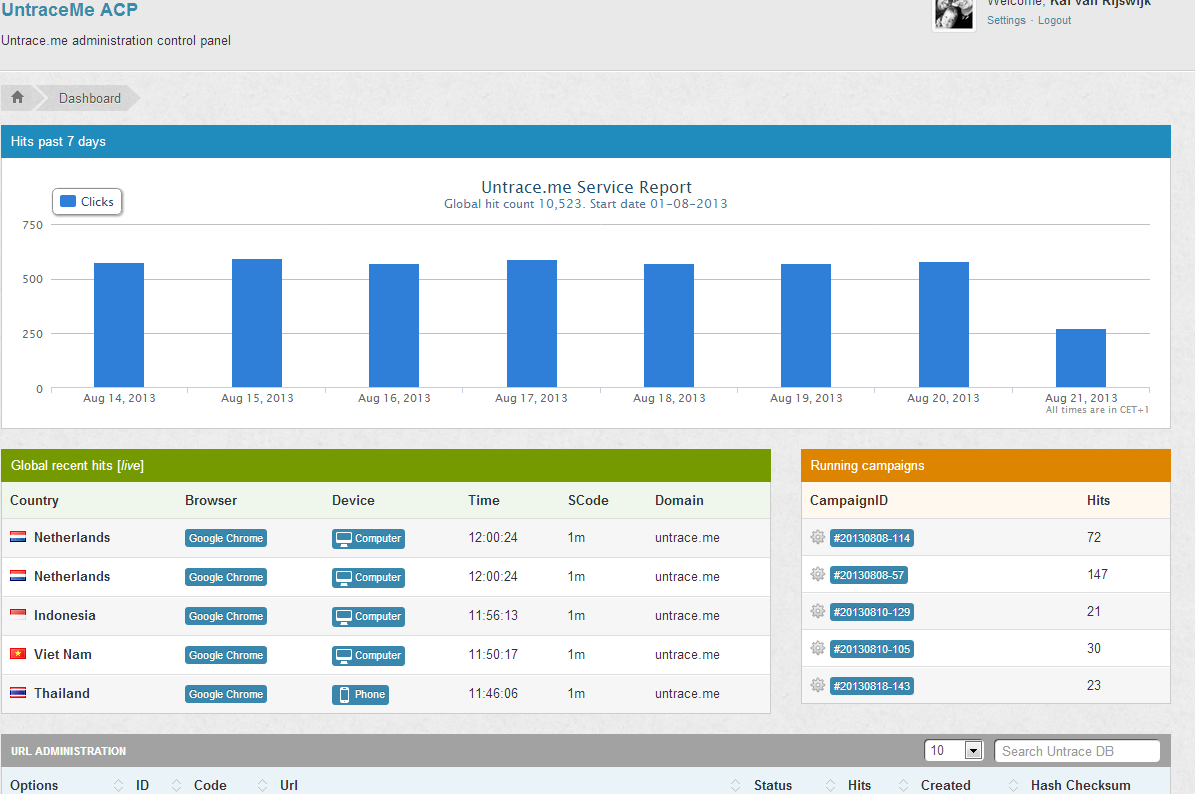Viewport: 1195px width, 794px height.
Task: Click the Untrace.me Service Report chart title
Action: click(586, 187)
